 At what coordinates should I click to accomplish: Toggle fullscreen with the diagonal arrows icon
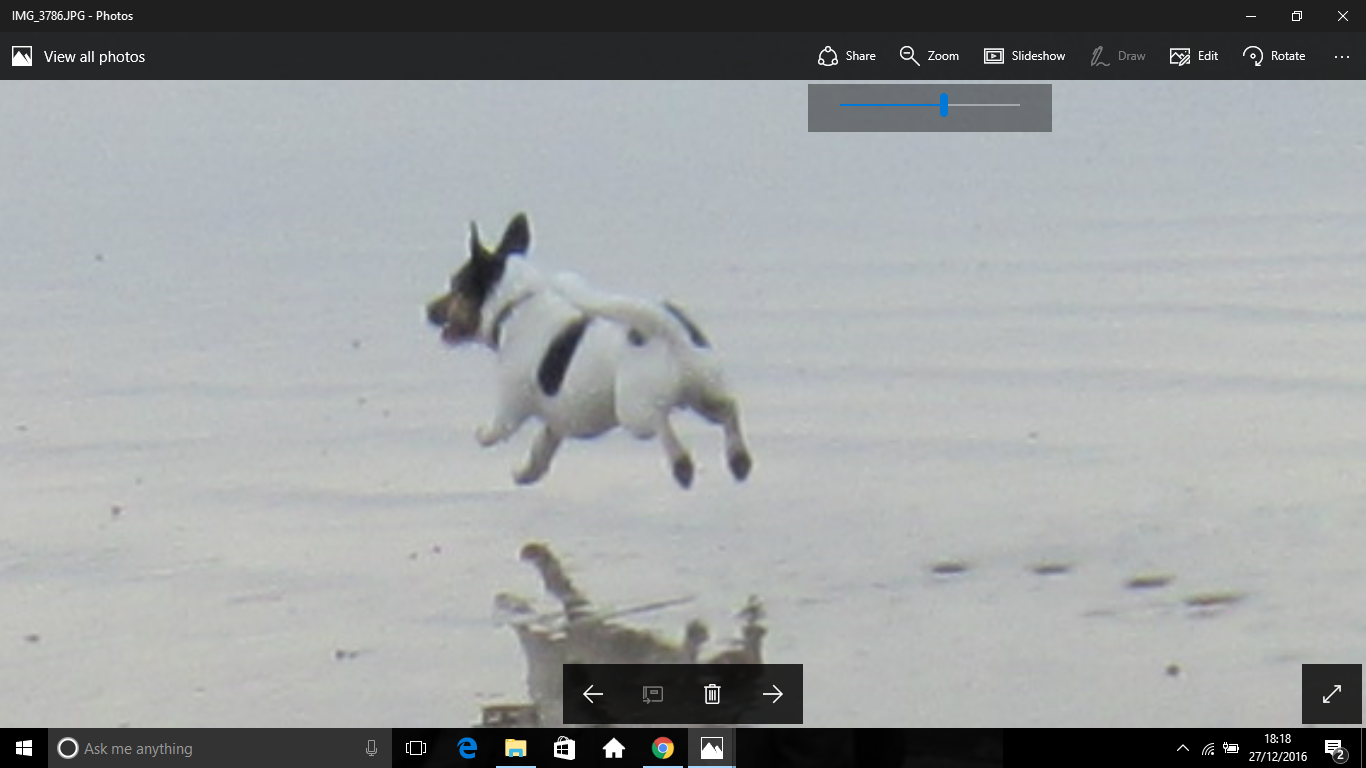[1332, 694]
